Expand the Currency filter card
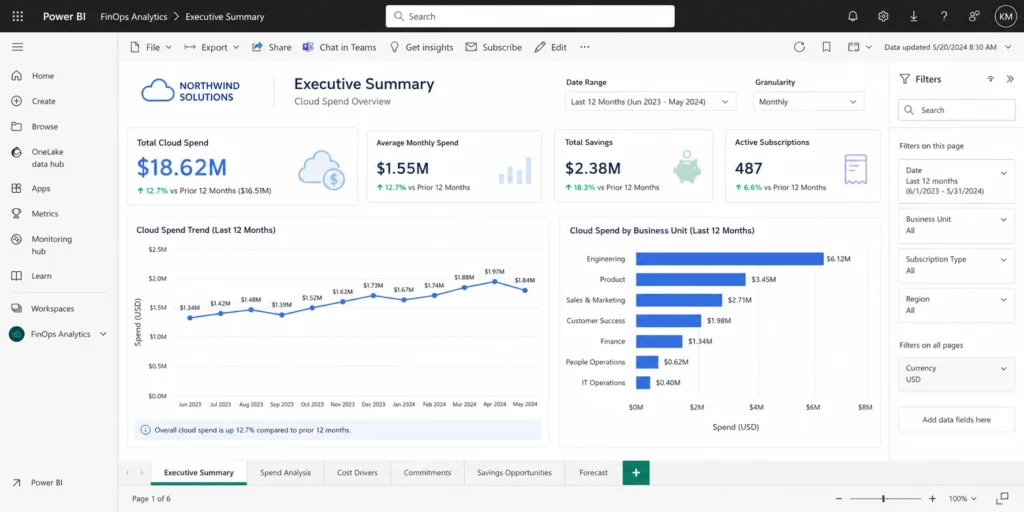Viewport: 1024px width, 512px height. click(x=1004, y=369)
